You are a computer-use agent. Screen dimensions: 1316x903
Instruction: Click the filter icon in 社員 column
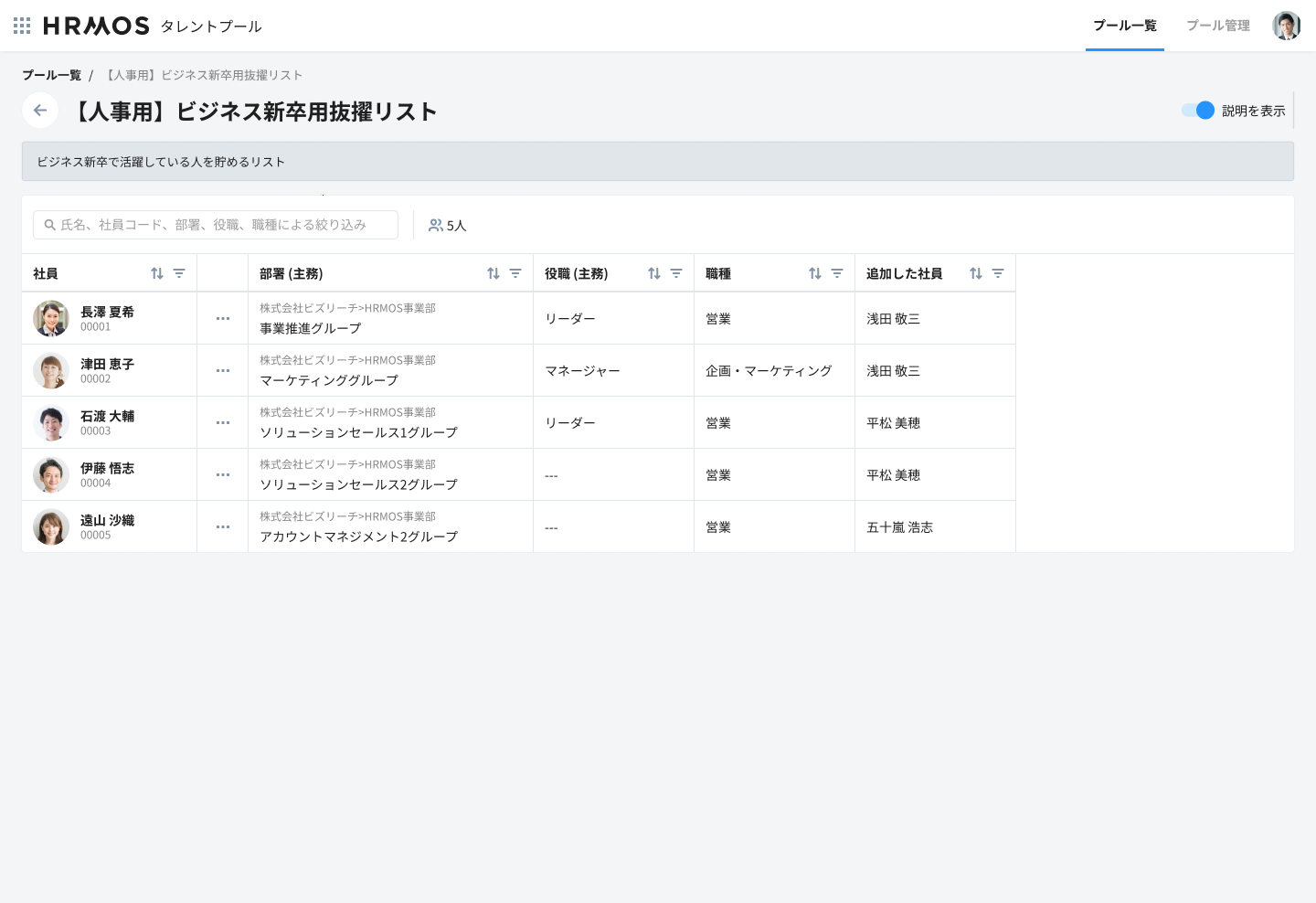[x=179, y=273]
